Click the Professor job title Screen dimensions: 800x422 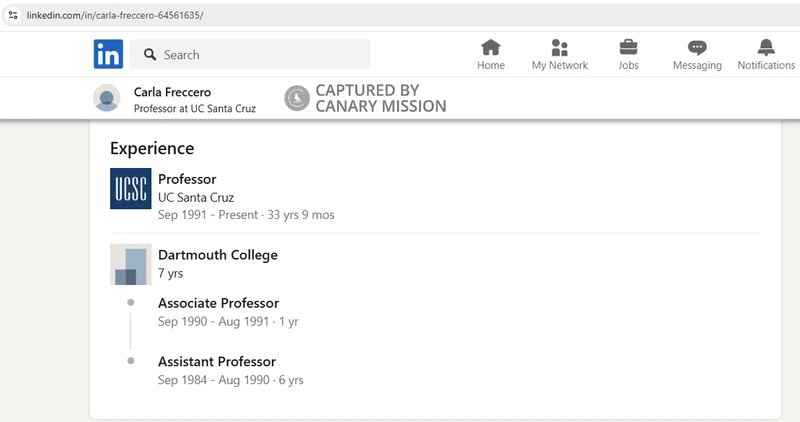[x=187, y=179]
